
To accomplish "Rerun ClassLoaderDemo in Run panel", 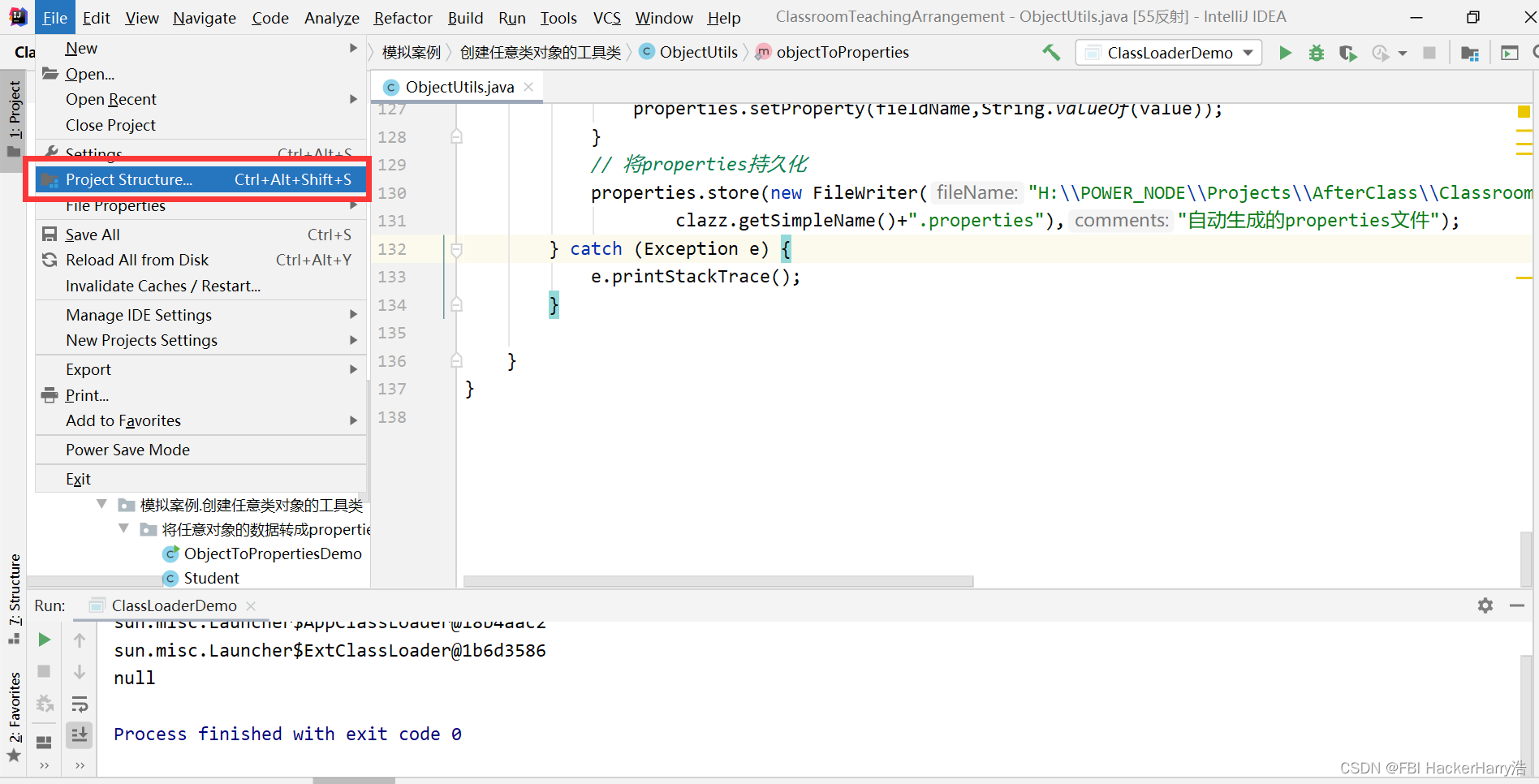I will pyautogui.click(x=45, y=640).
